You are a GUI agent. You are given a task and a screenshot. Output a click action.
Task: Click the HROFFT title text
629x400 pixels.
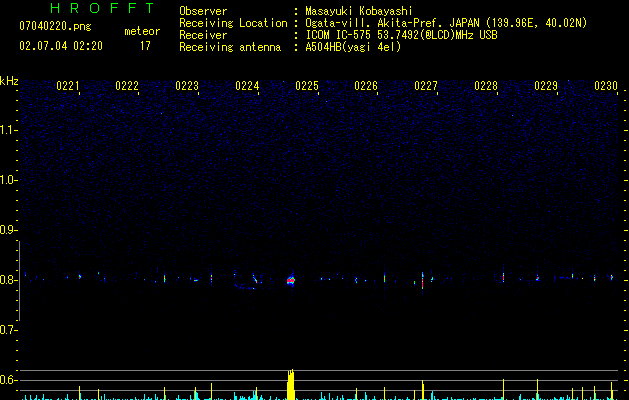pos(103,8)
